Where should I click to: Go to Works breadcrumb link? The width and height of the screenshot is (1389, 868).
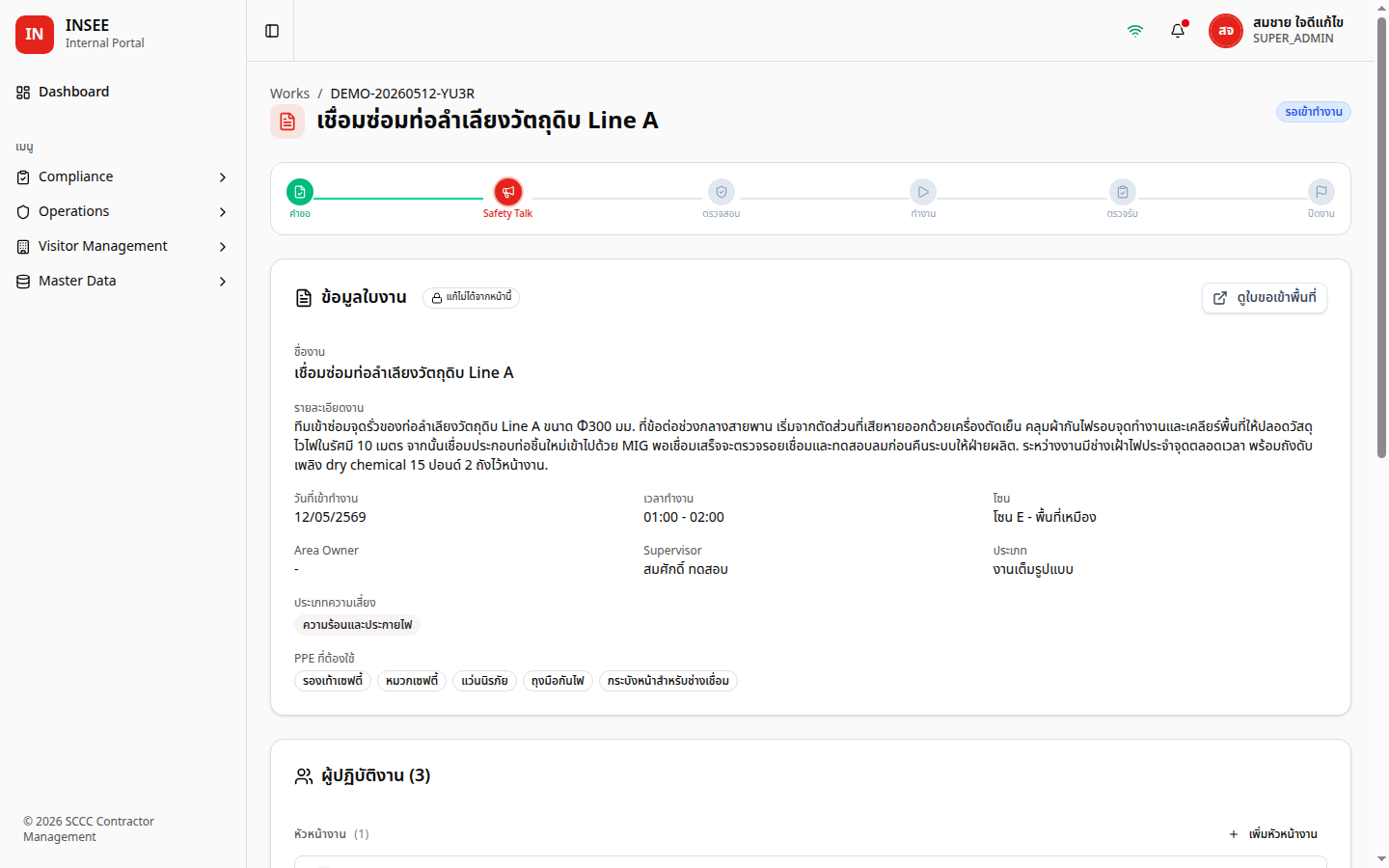289,94
